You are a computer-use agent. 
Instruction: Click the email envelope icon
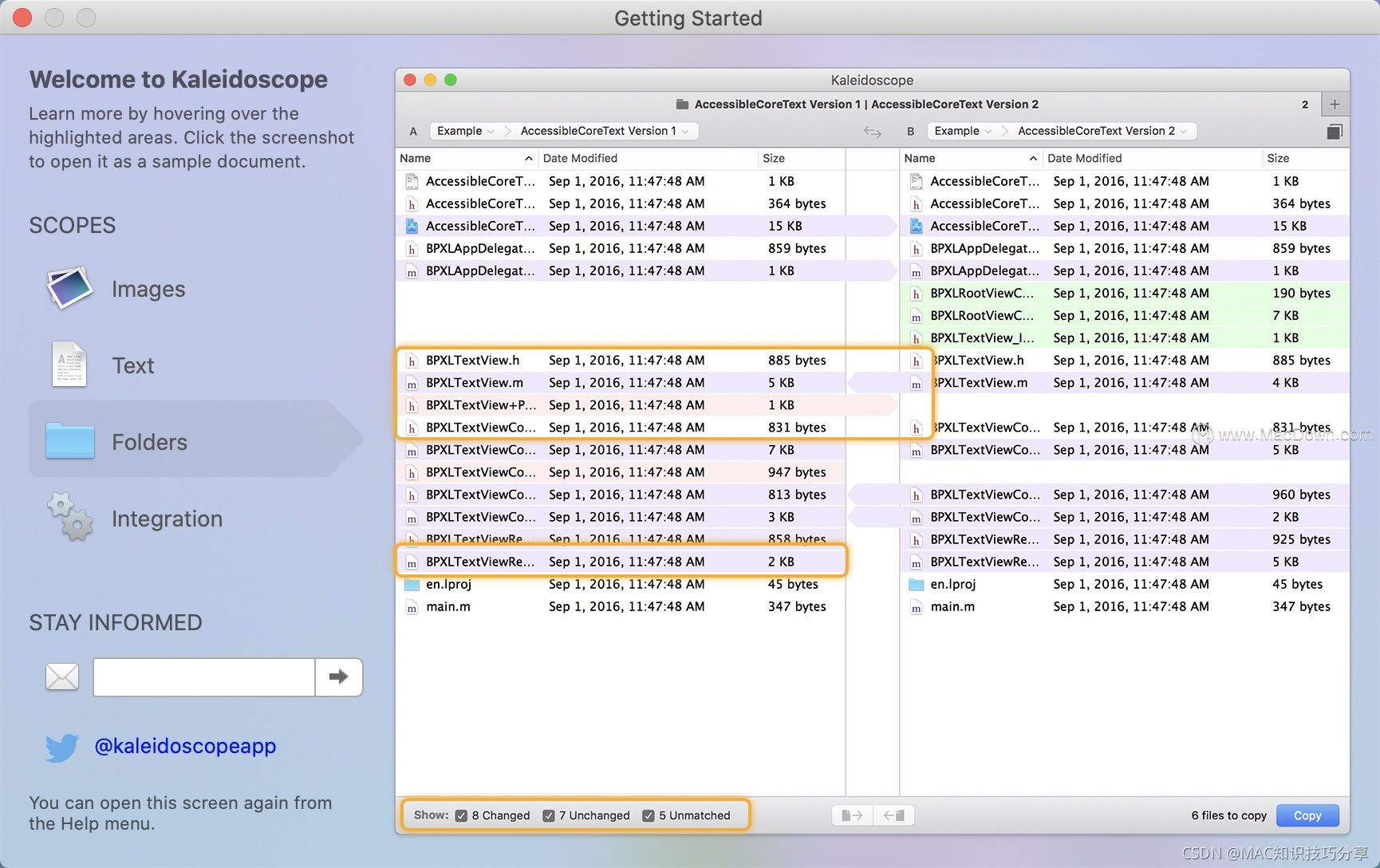click(x=62, y=677)
